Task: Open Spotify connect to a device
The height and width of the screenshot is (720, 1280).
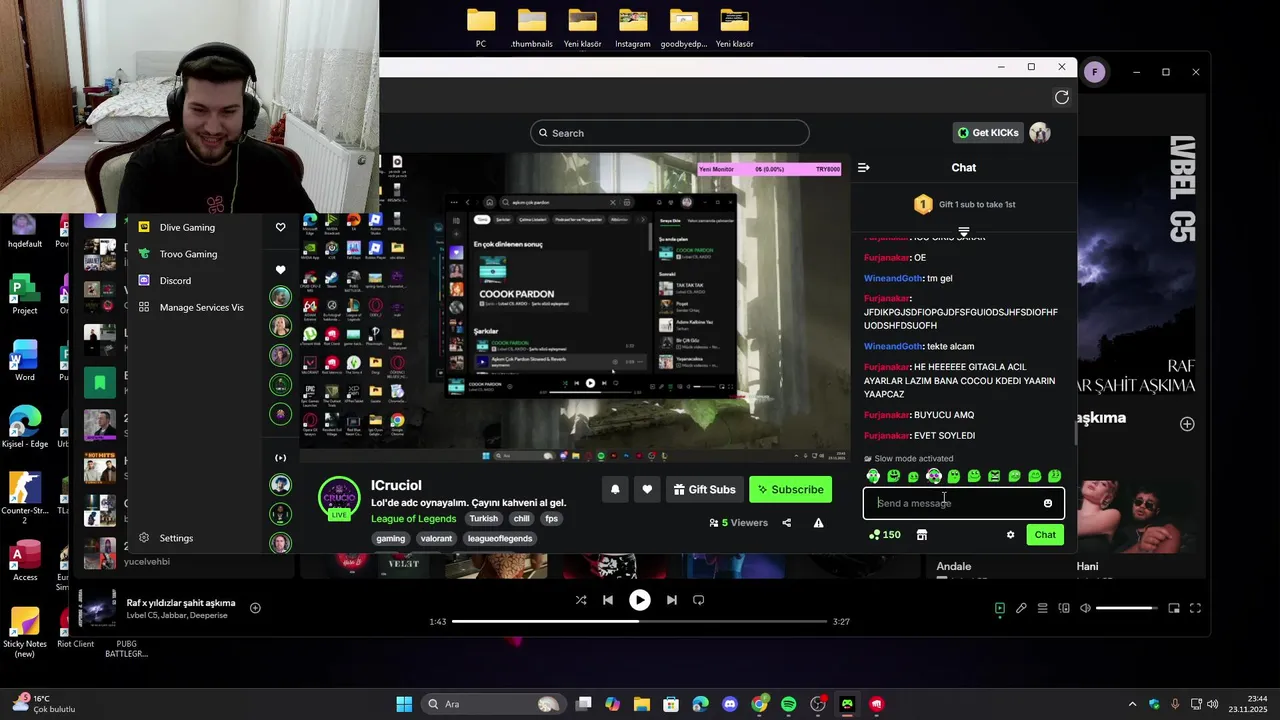Action: pos(1064,608)
